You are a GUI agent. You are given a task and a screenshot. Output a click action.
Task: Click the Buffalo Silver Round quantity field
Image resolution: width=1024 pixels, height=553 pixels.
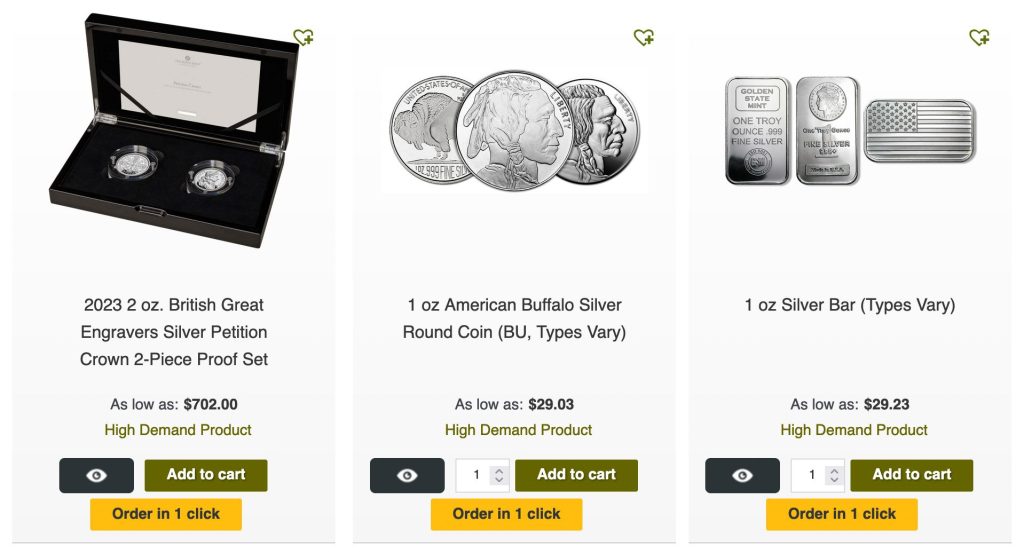click(476, 476)
